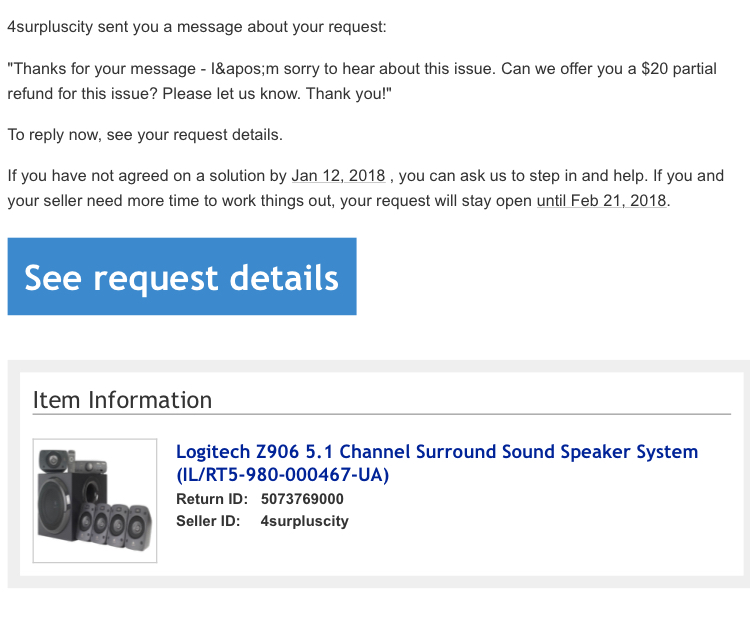
Task: Click 4surpluscity in the opening sentence
Action: coord(51,25)
